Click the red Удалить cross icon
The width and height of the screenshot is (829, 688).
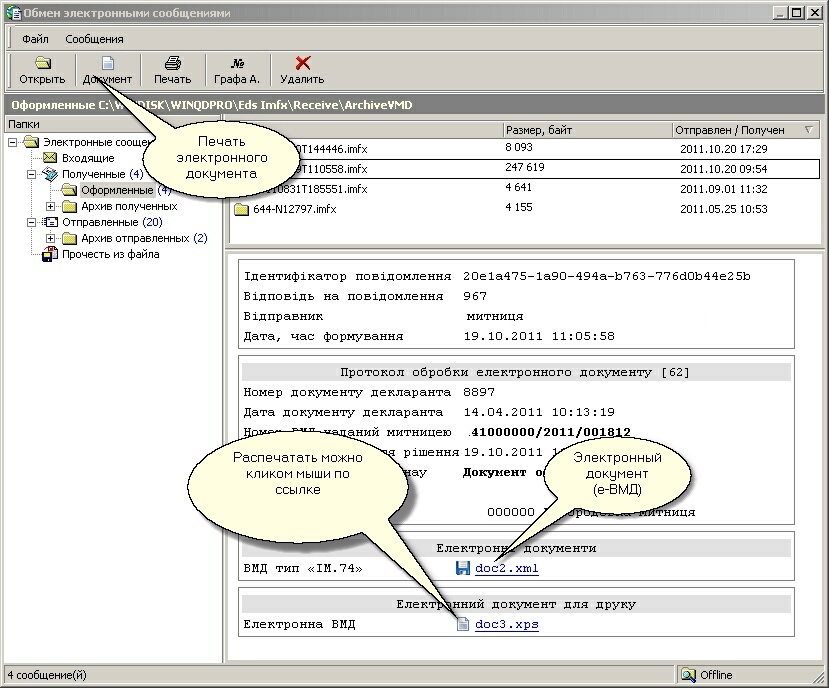(302, 63)
